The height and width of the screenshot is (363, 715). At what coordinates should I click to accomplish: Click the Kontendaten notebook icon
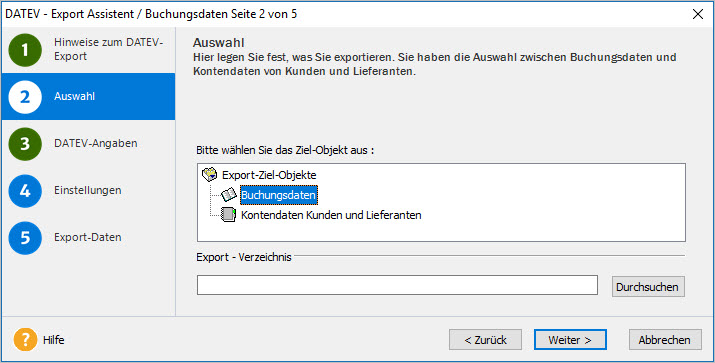pos(228,215)
